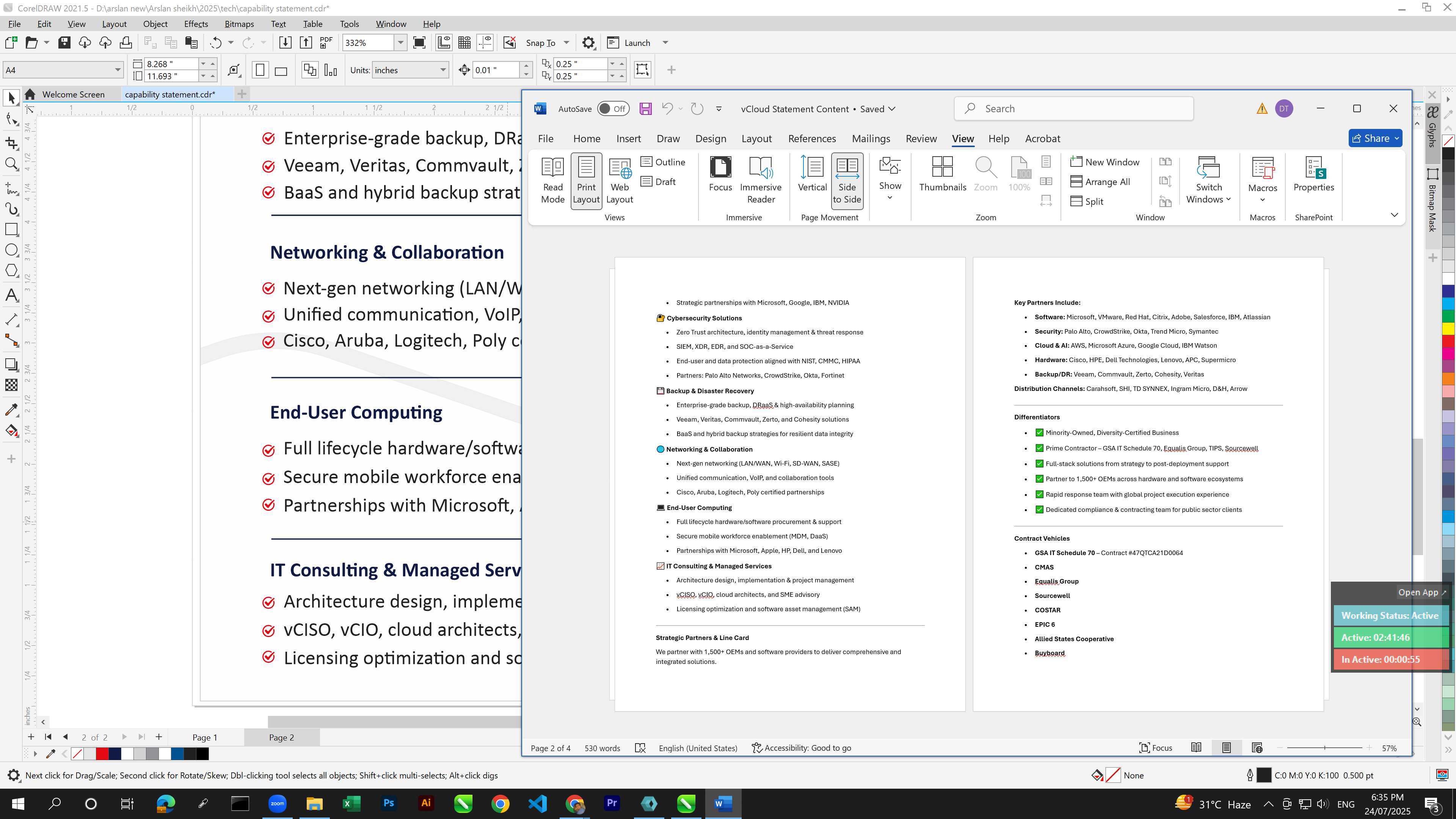Enable Outline view in Word
1456x819 pixels.
click(x=663, y=162)
